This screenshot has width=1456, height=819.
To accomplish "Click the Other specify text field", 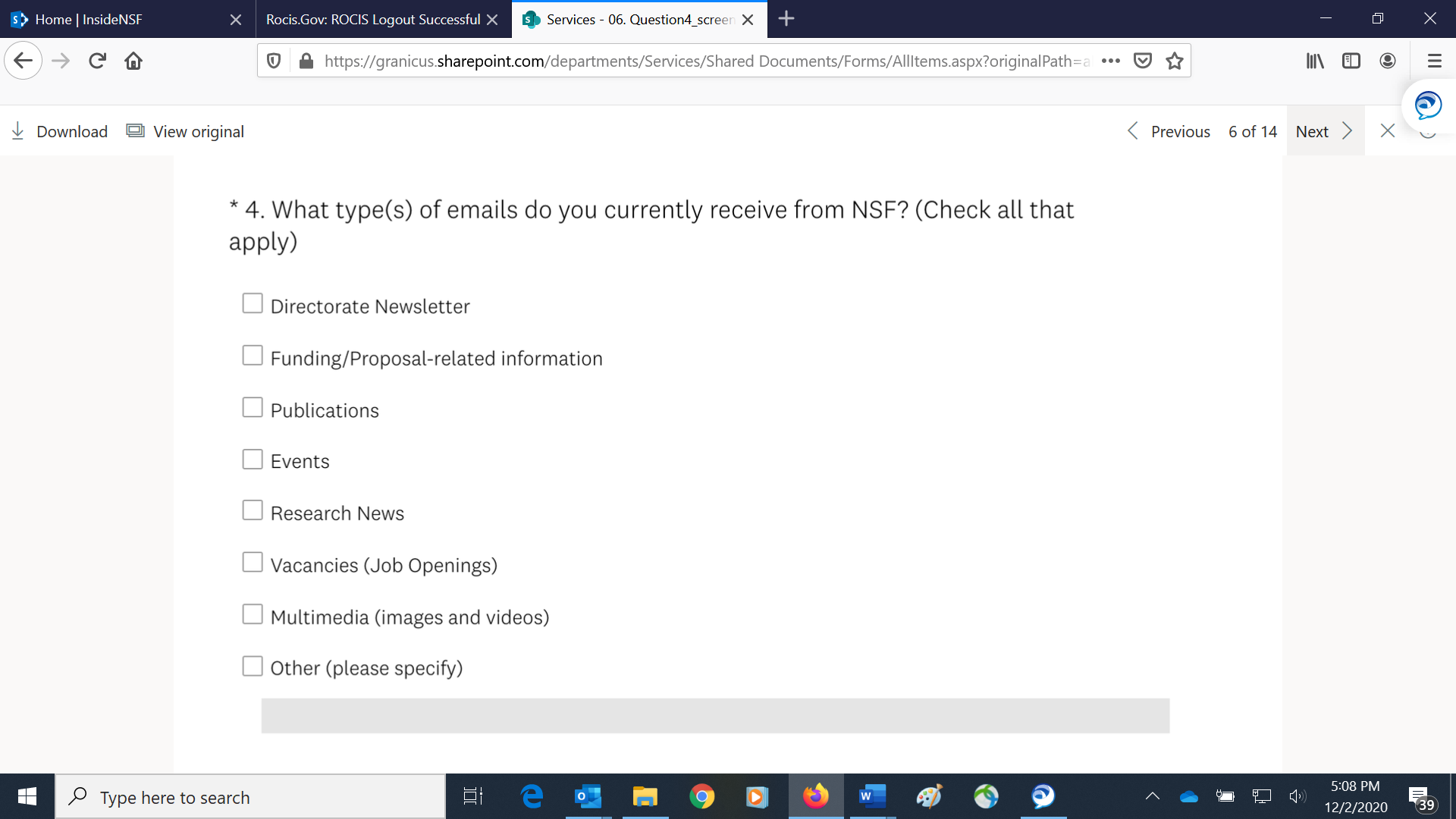I will [x=715, y=716].
